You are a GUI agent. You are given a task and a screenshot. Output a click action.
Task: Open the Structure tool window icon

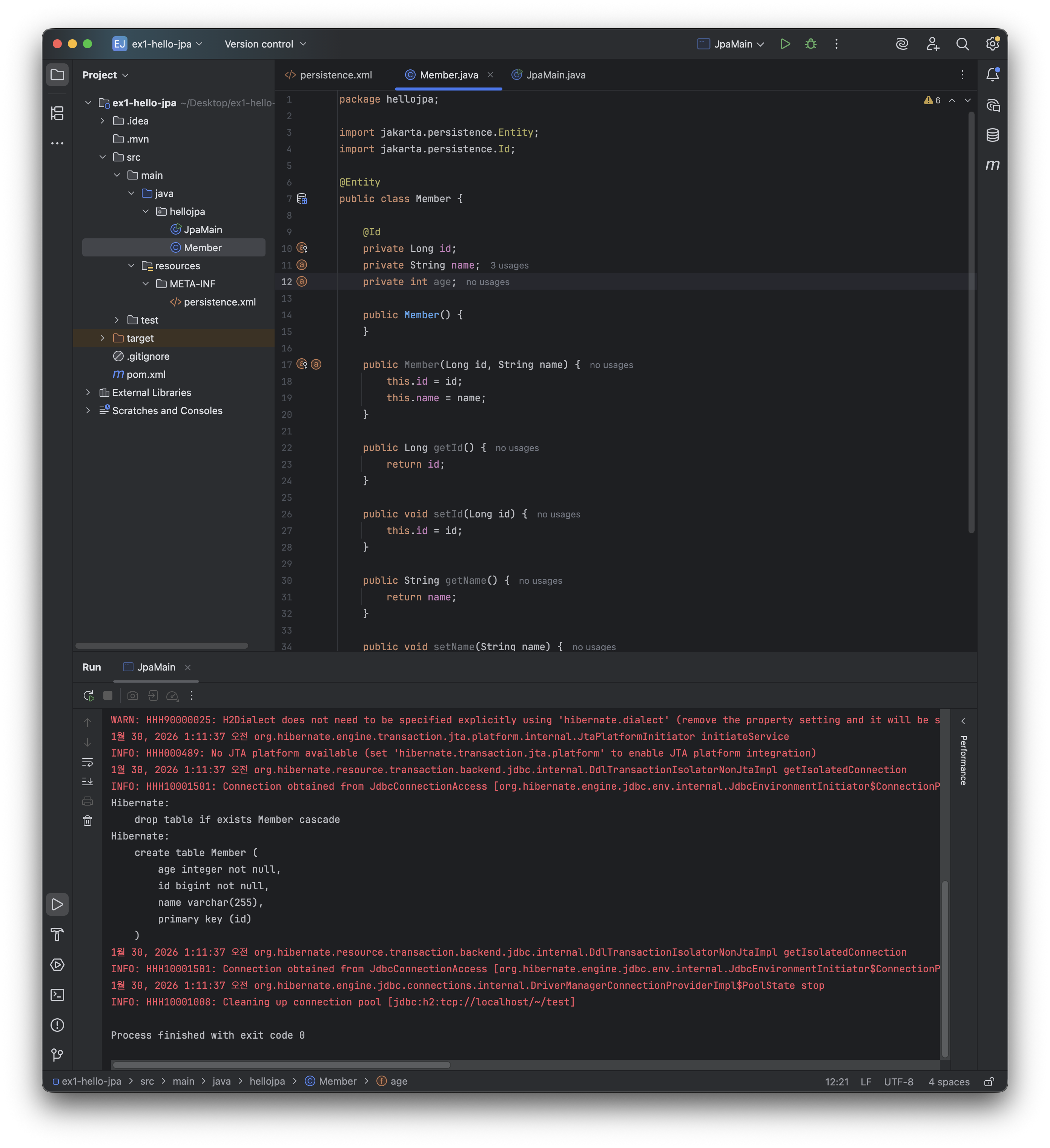point(57,113)
